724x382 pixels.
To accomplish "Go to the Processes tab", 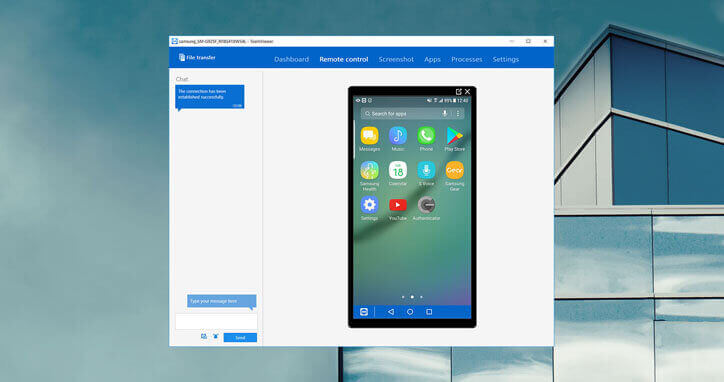I will (x=467, y=59).
